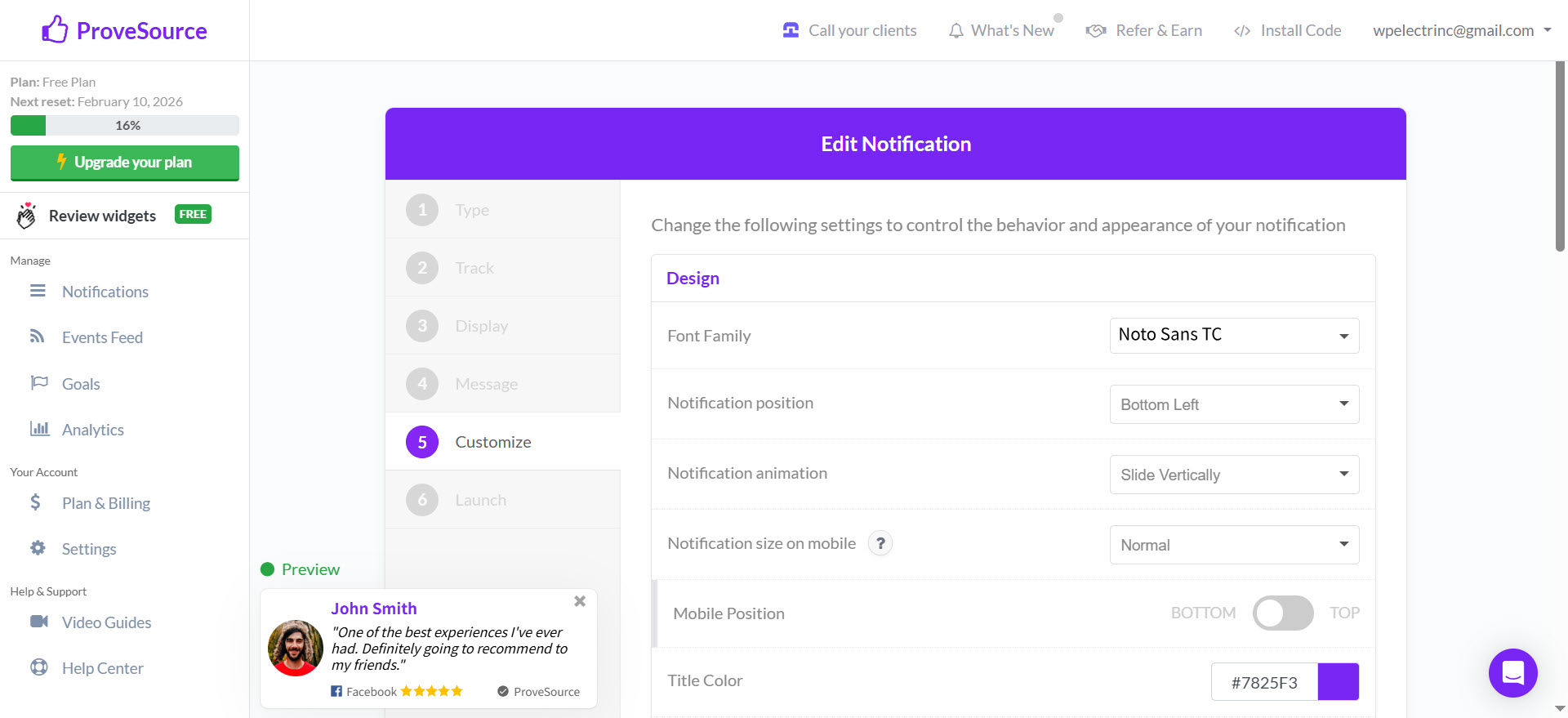Click the purple Title Color swatch

(1338, 682)
